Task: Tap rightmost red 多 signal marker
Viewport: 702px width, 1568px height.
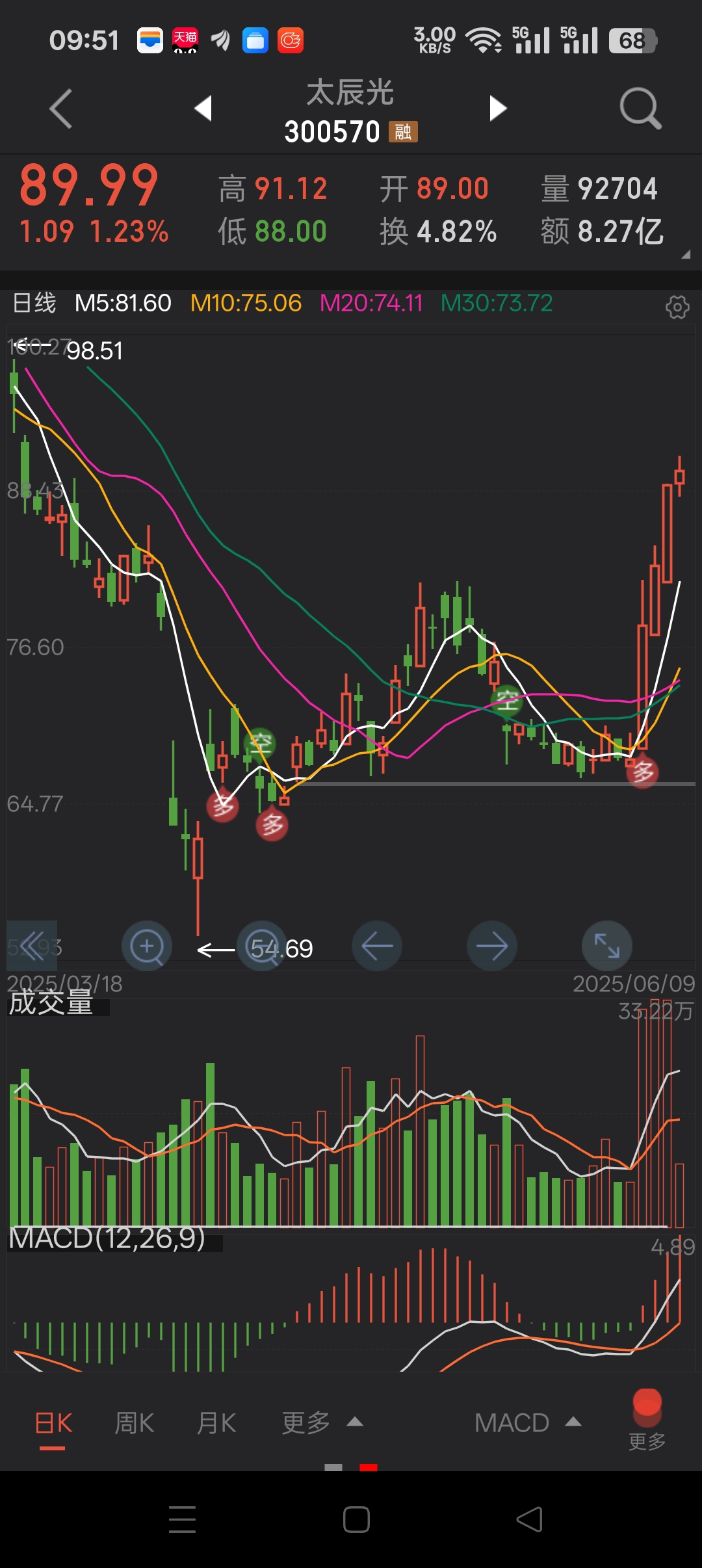Action: (x=642, y=772)
